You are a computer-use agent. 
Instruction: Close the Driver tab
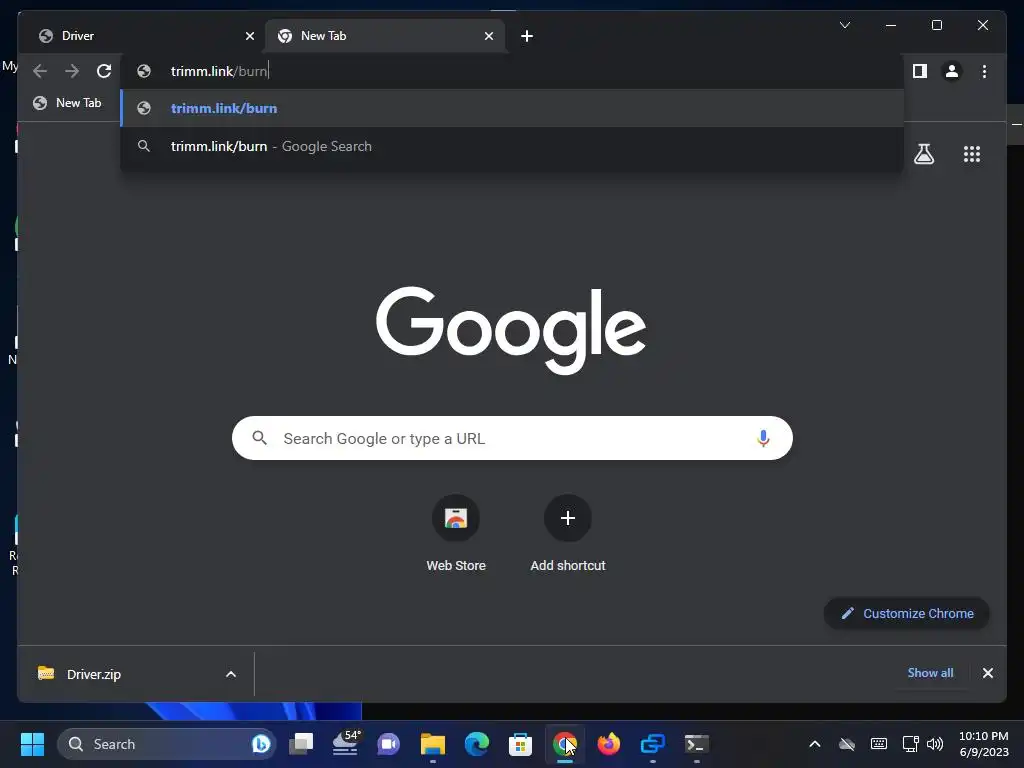[249, 36]
